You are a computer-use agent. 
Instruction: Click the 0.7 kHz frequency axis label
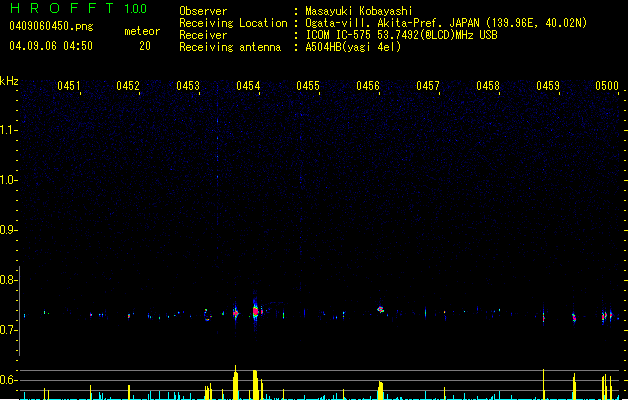click(x=8, y=330)
